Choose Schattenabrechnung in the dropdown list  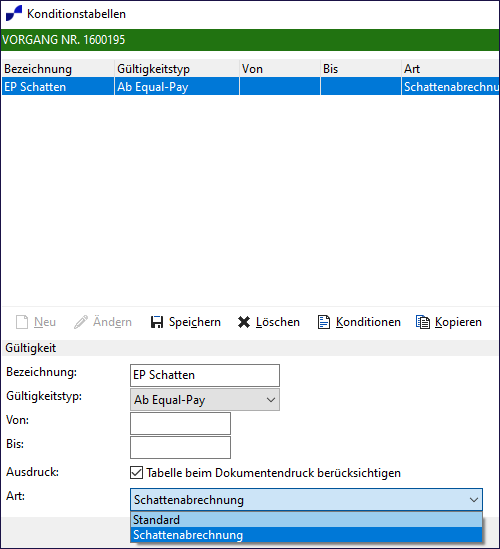point(306,535)
